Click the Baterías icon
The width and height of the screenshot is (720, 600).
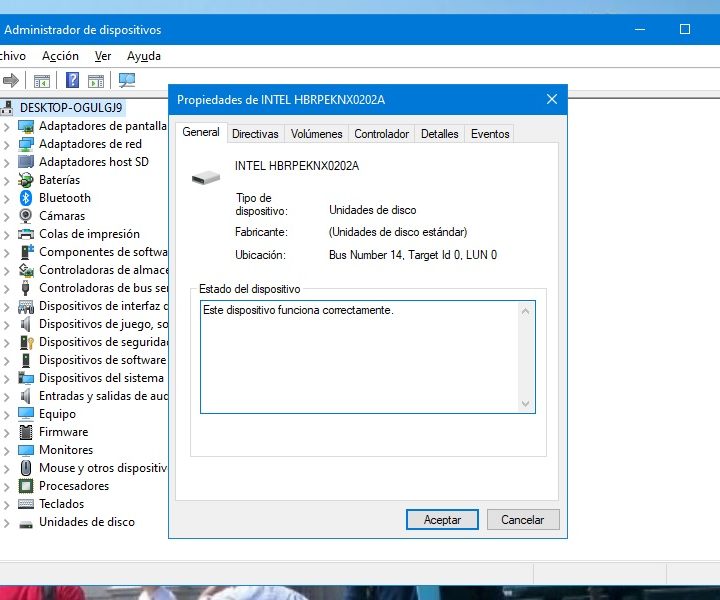coord(26,180)
